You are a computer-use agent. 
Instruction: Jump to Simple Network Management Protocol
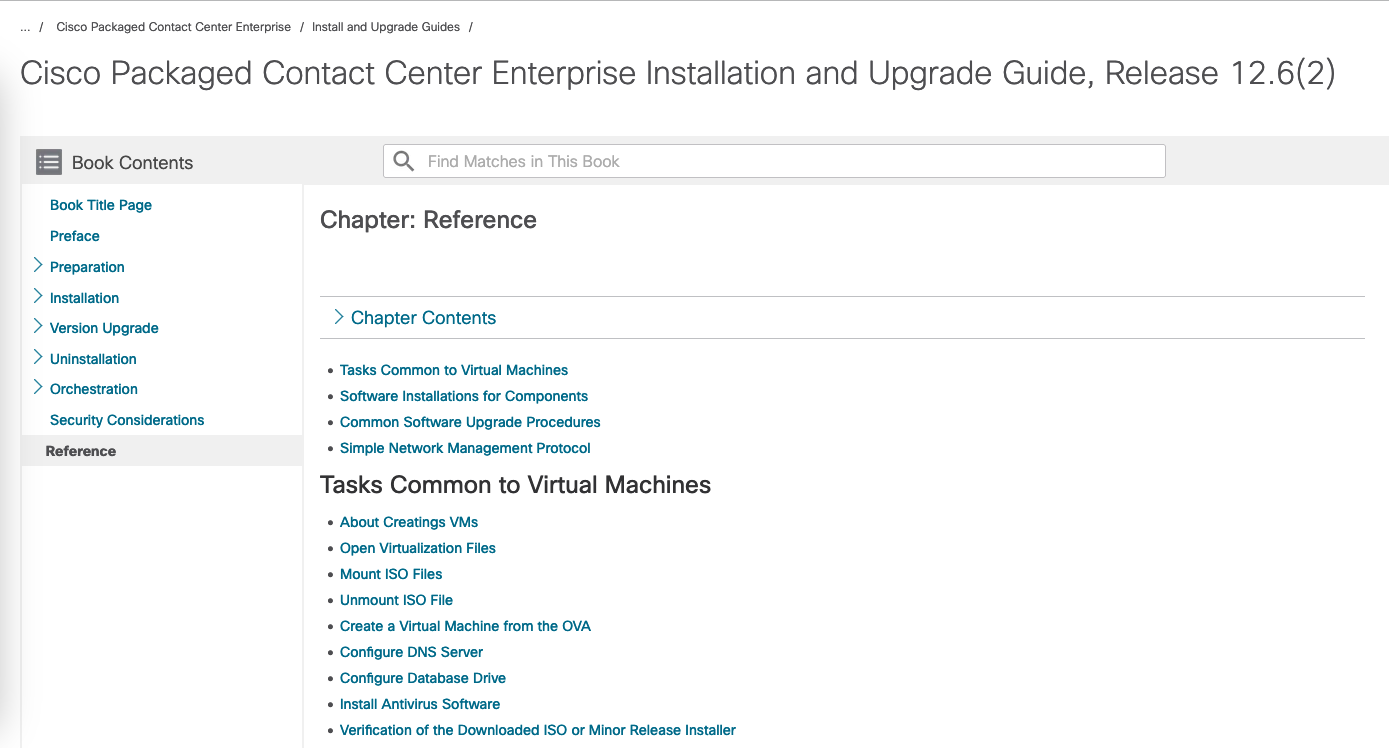465,448
